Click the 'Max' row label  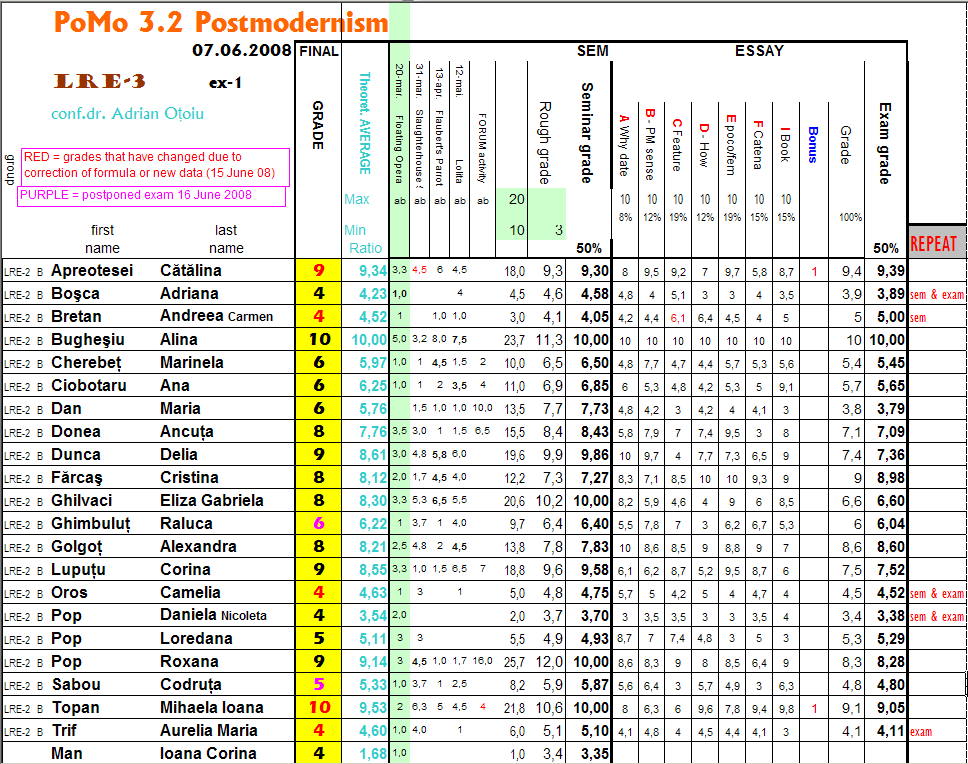357,199
